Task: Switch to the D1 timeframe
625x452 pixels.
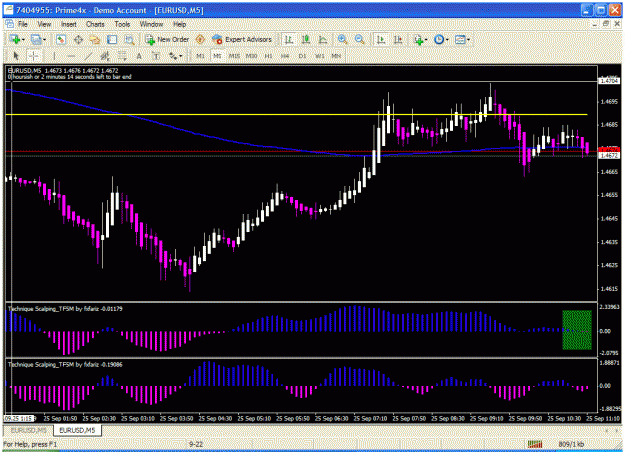Action: (302, 56)
